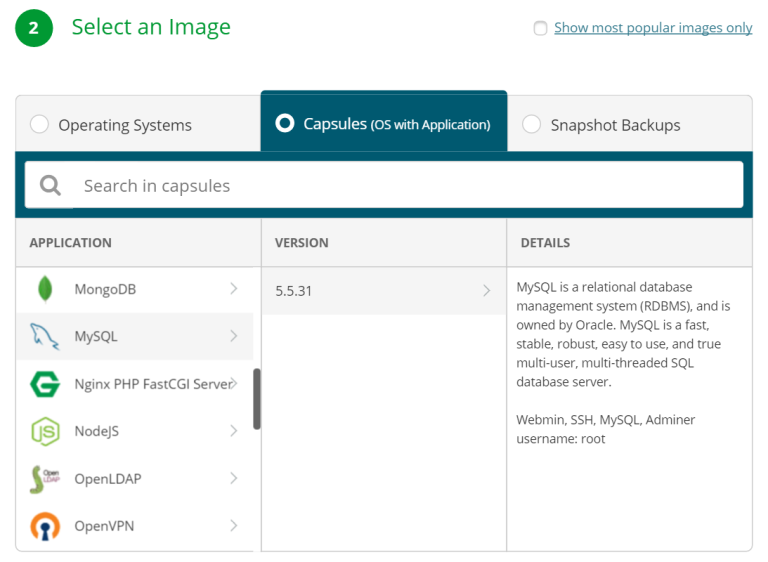Select the Operating Systems radio button

pos(39,125)
